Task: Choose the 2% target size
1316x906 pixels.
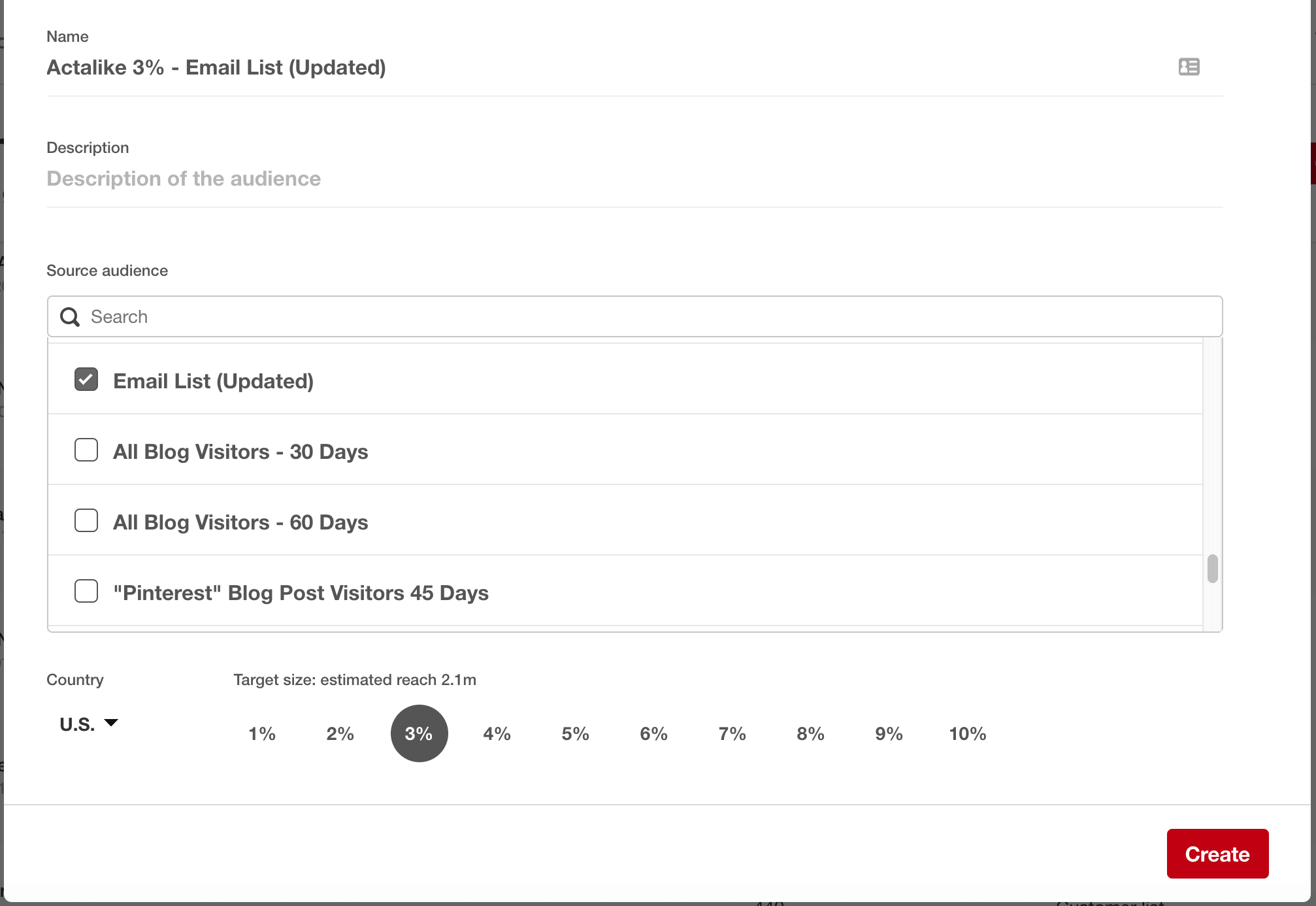Action: click(x=340, y=733)
